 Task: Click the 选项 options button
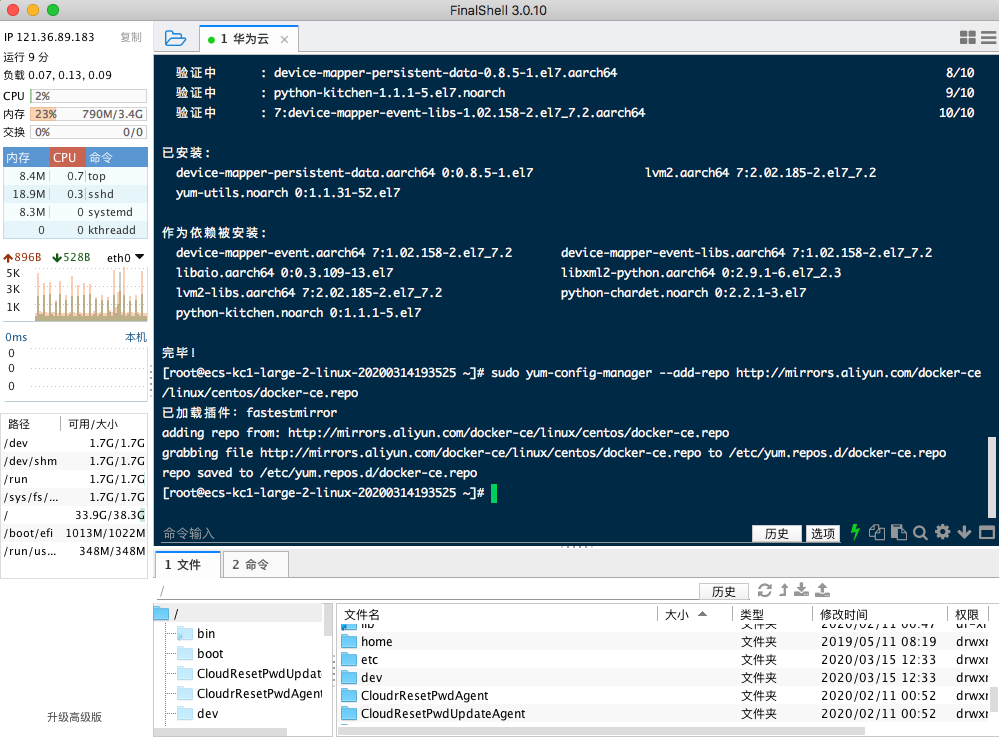pyautogui.click(x=823, y=533)
